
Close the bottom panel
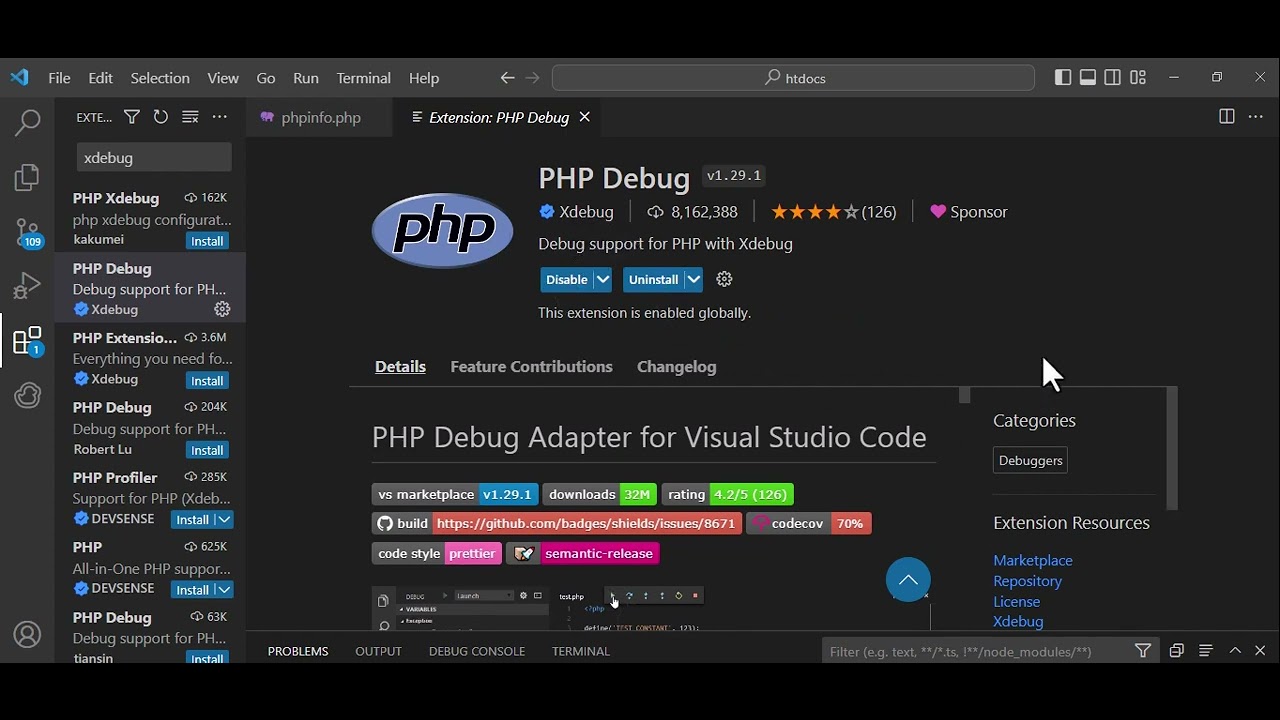pyautogui.click(x=1260, y=651)
